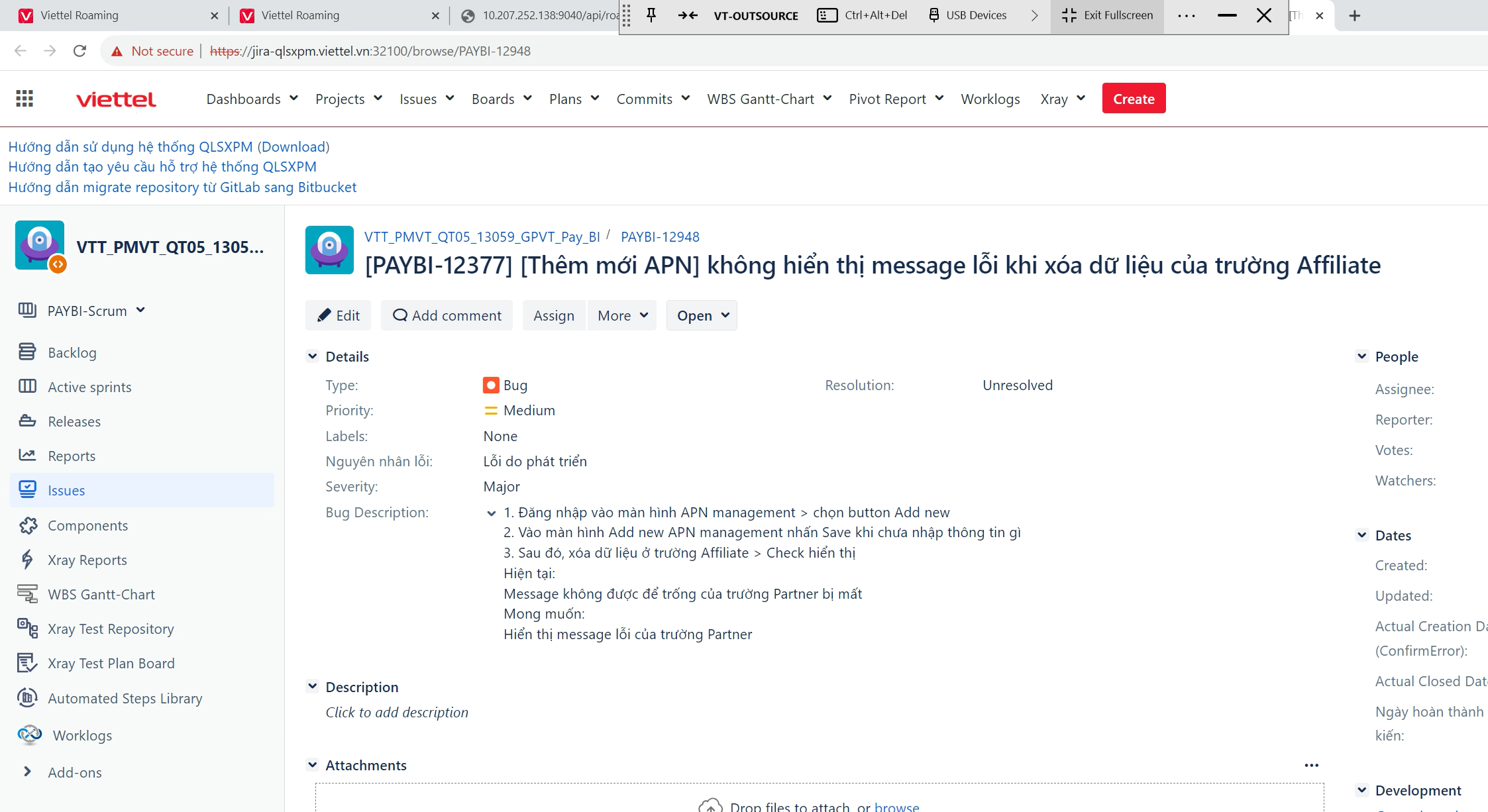1488x812 pixels.
Task: Click the red Create button
Action: point(1134,99)
